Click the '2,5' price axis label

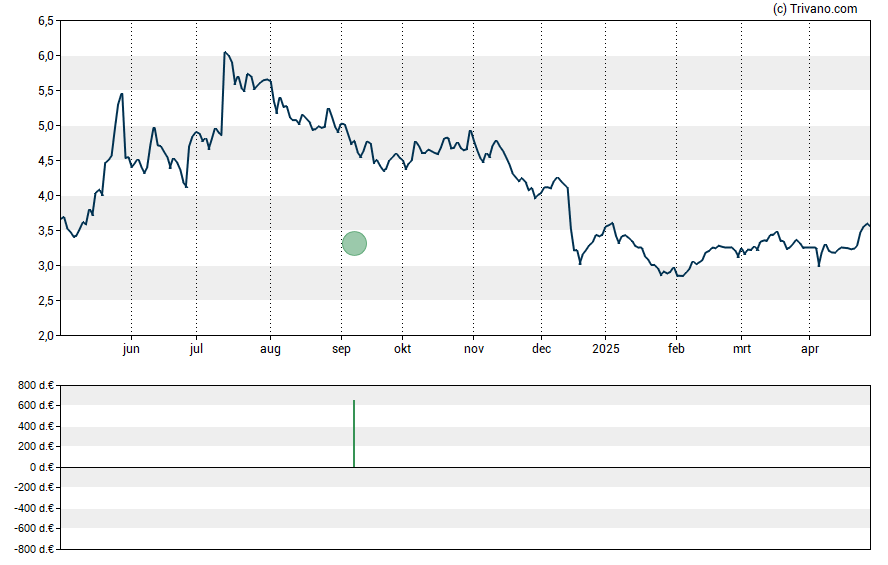pos(46,301)
